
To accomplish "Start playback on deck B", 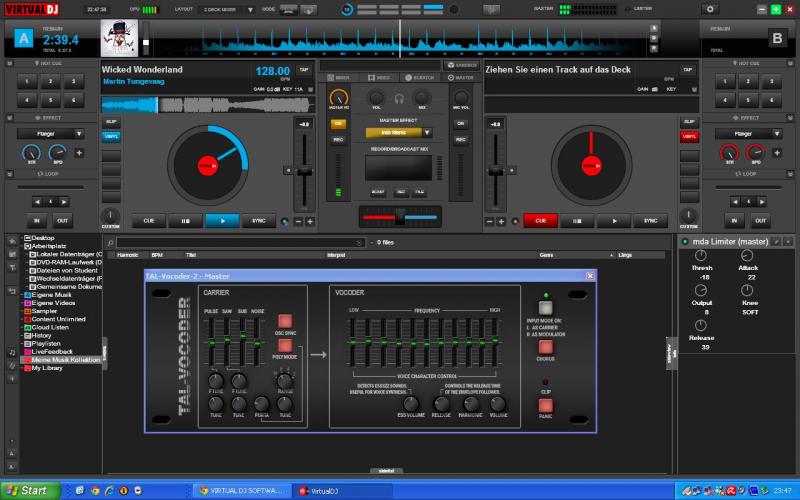I will click(614, 221).
